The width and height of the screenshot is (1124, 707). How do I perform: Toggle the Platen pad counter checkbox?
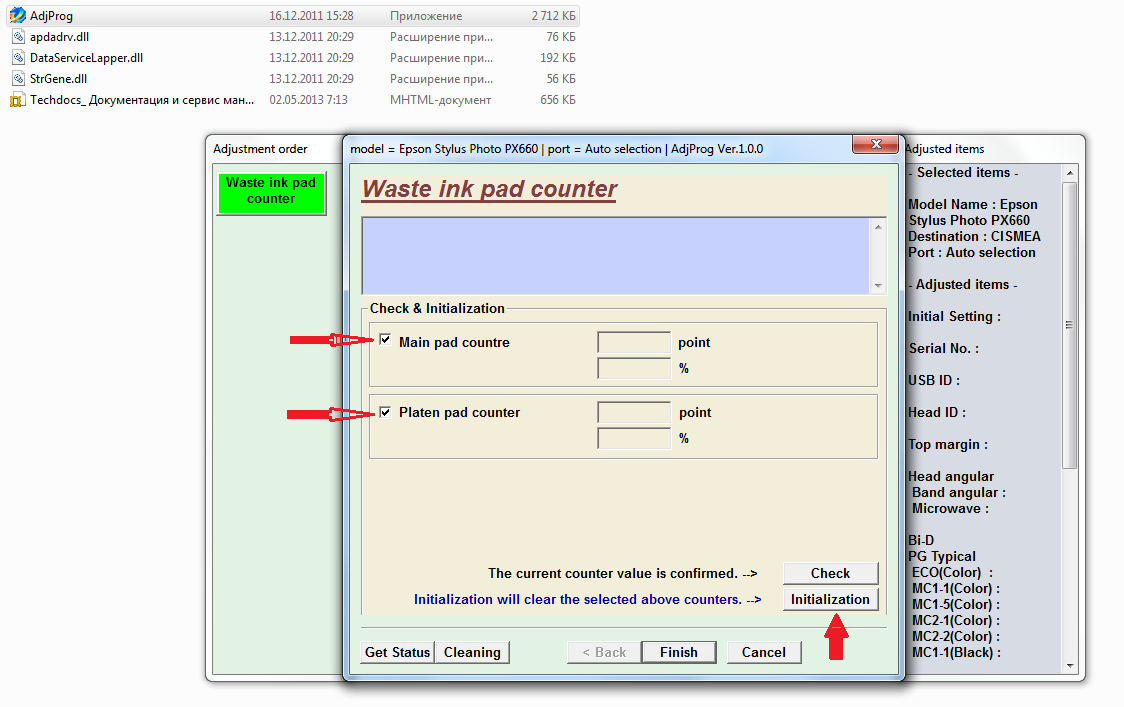point(386,412)
